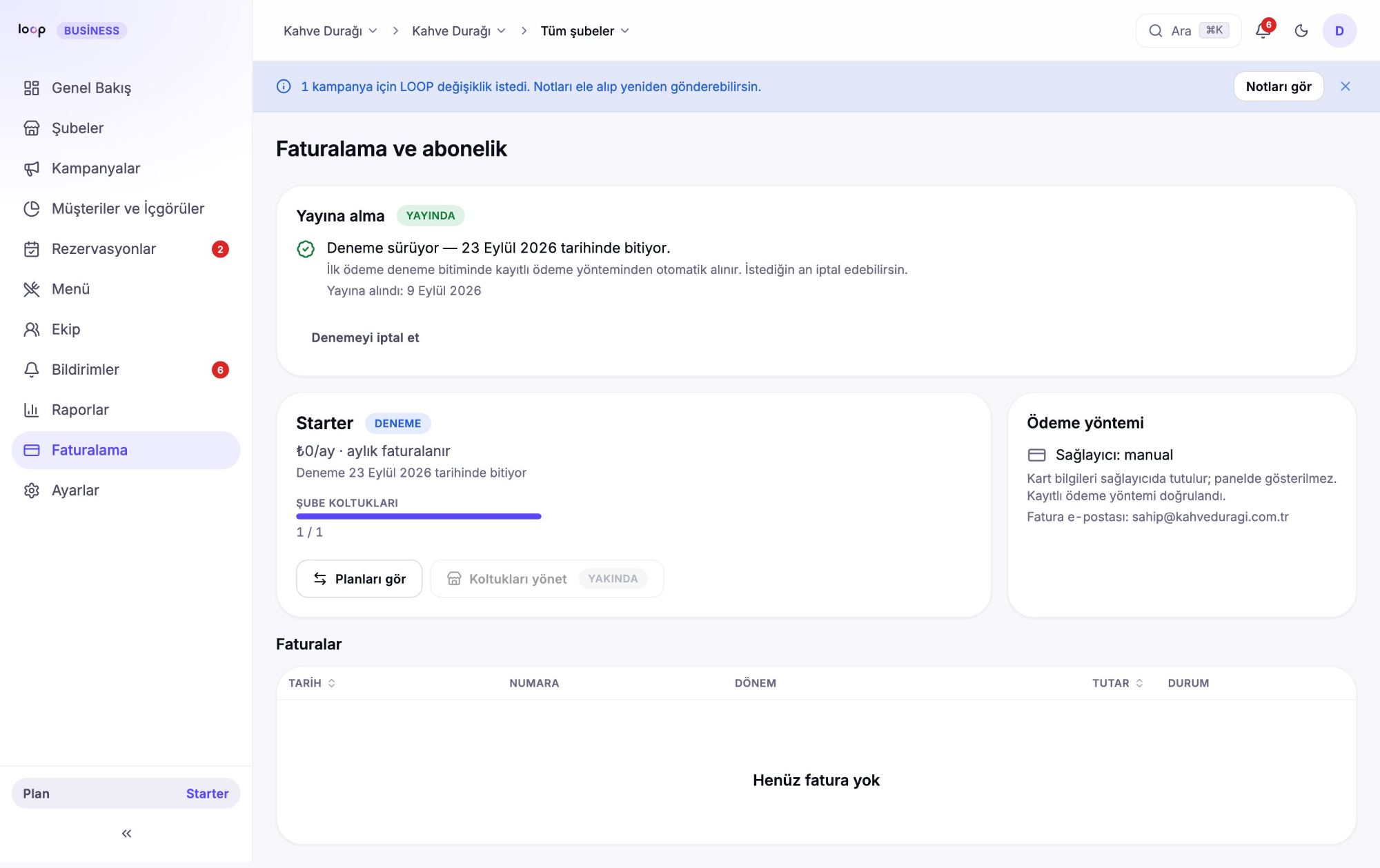Click the 'Yayına alındı: 9 Eylül 2026' text

(404, 290)
